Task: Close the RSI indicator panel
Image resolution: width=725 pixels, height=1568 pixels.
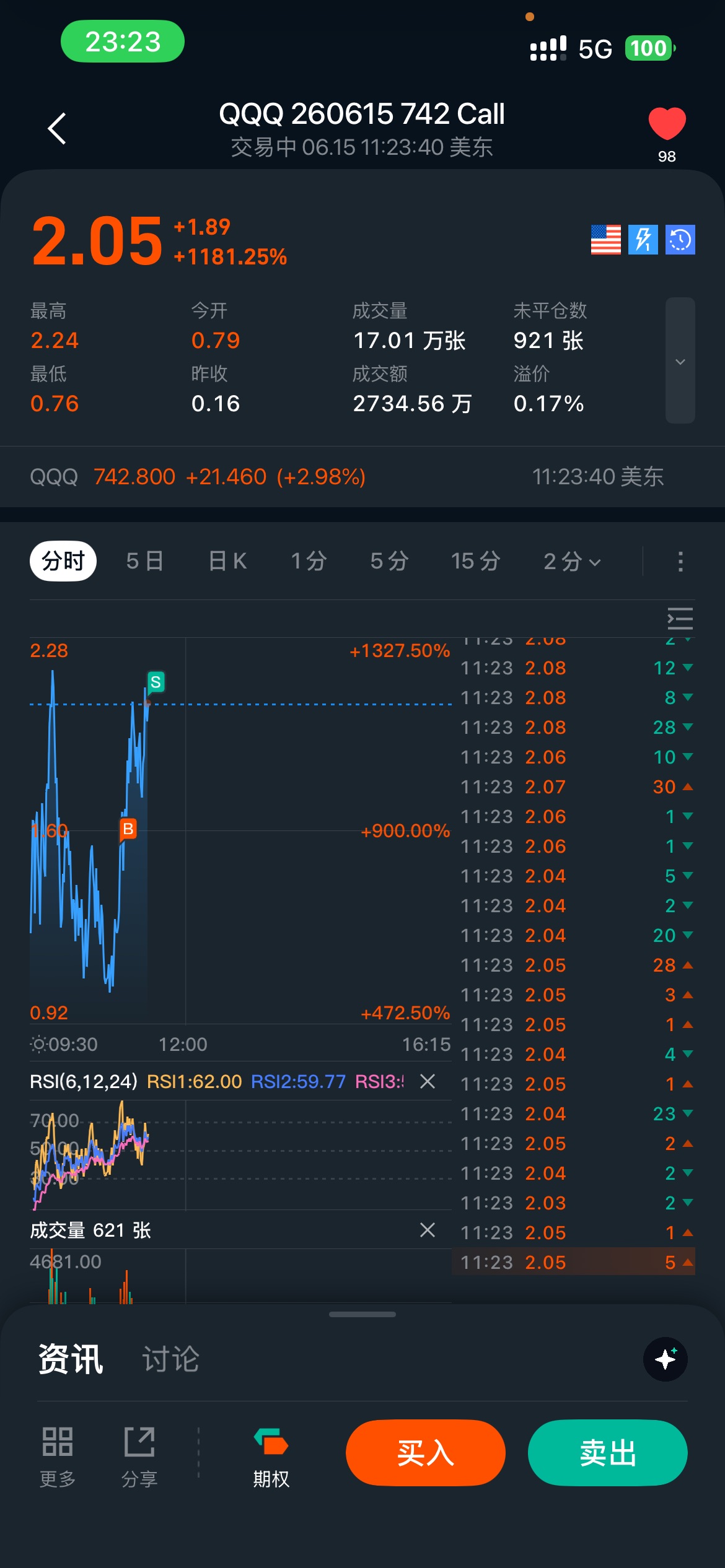Action: point(428,1081)
